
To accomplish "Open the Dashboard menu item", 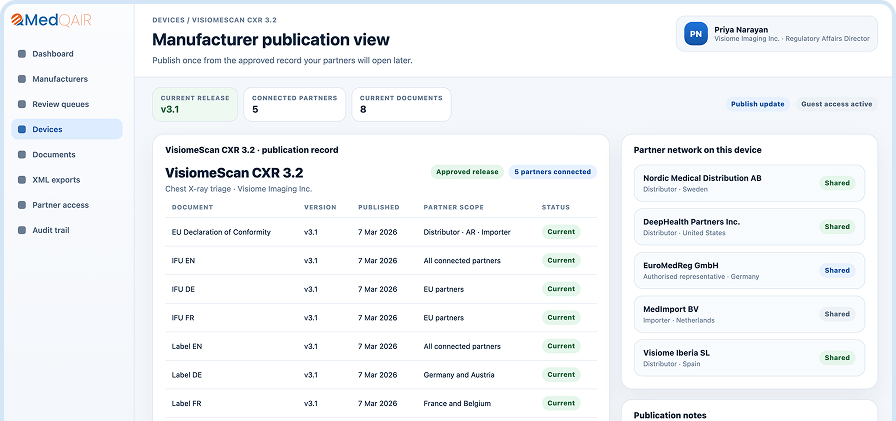I will coord(67,54).
